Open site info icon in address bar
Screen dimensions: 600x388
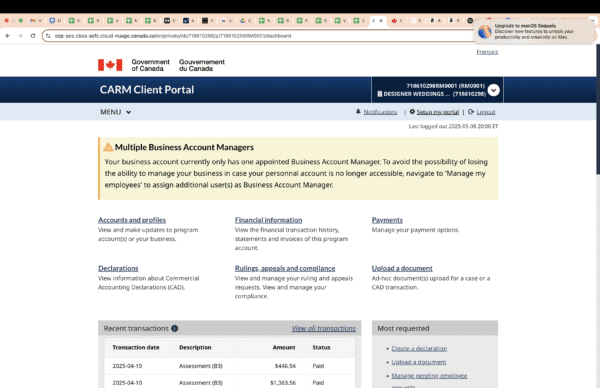(x=48, y=36)
